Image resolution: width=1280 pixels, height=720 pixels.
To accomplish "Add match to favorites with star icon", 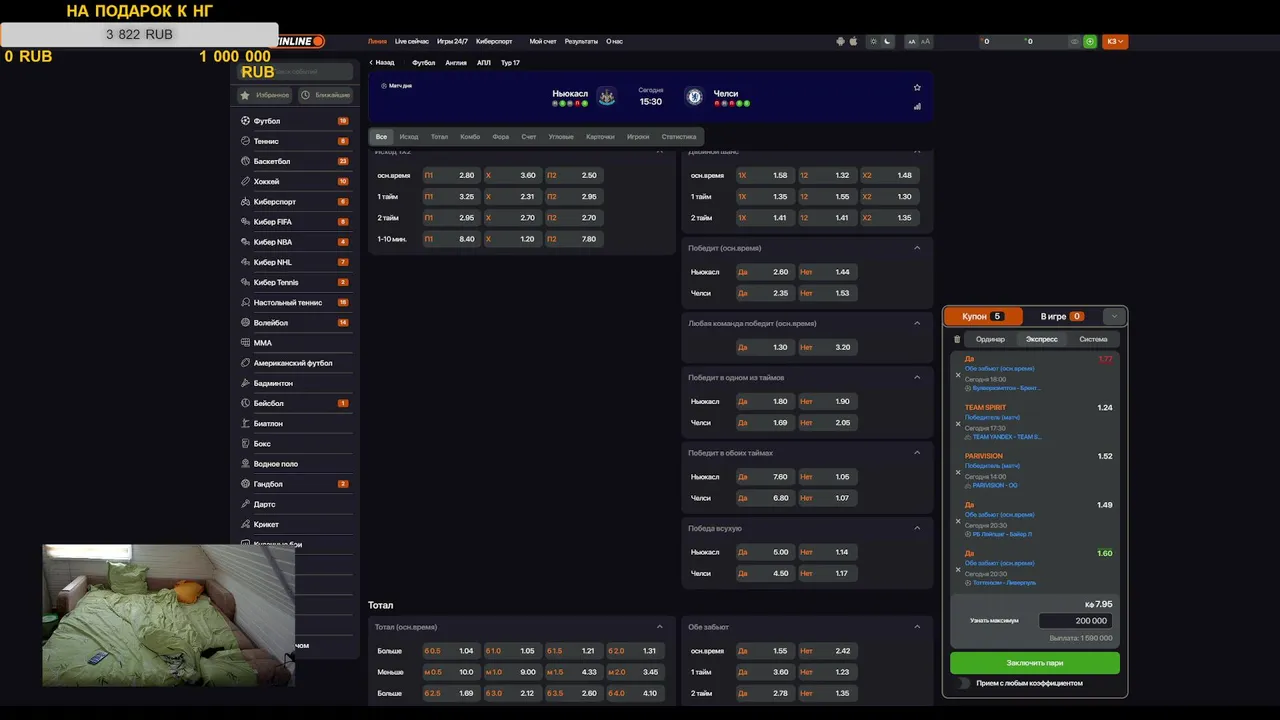I will coord(917,87).
